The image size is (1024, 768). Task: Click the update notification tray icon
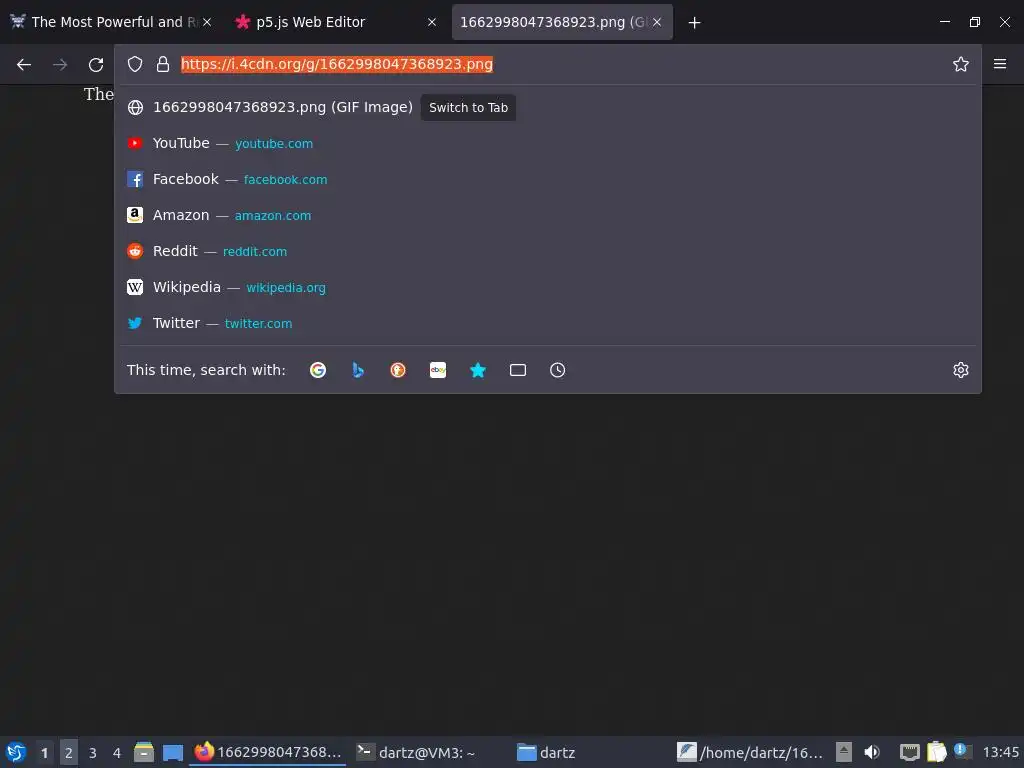962,751
